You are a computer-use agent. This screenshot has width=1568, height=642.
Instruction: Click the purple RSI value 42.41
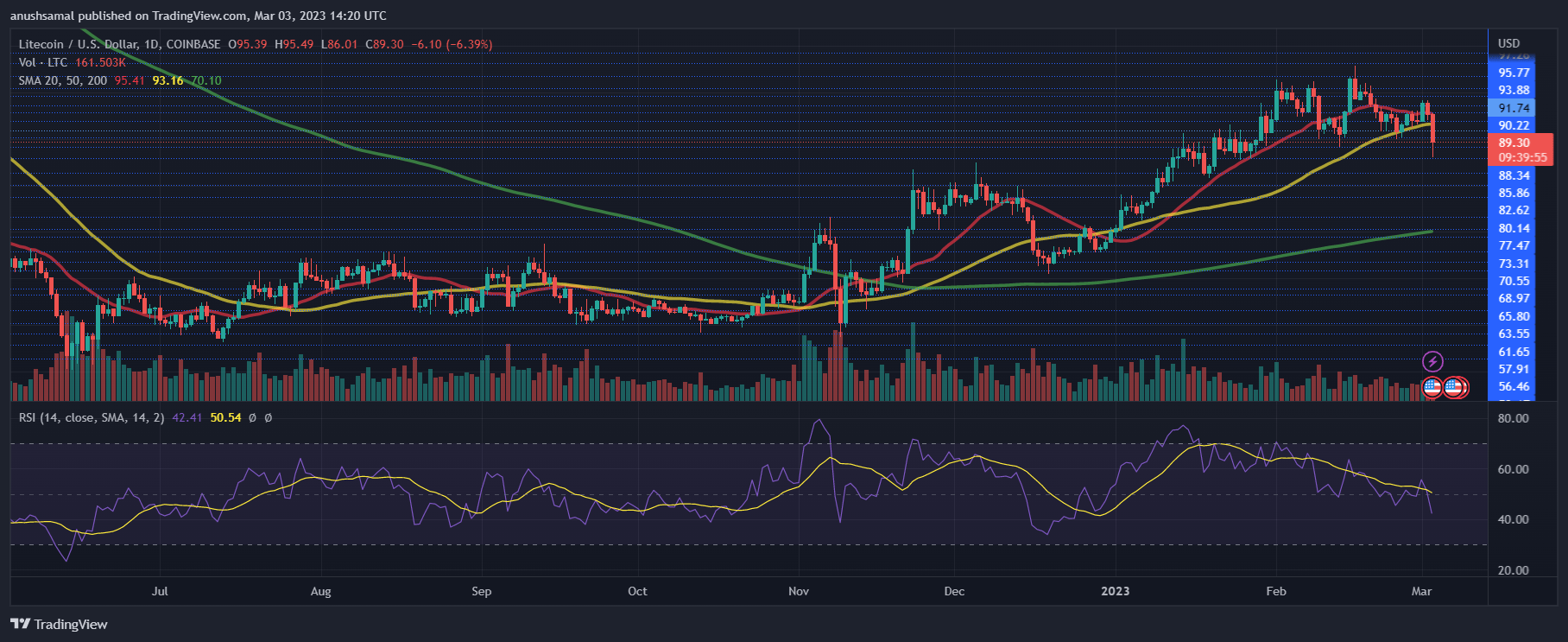click(187, 417)
